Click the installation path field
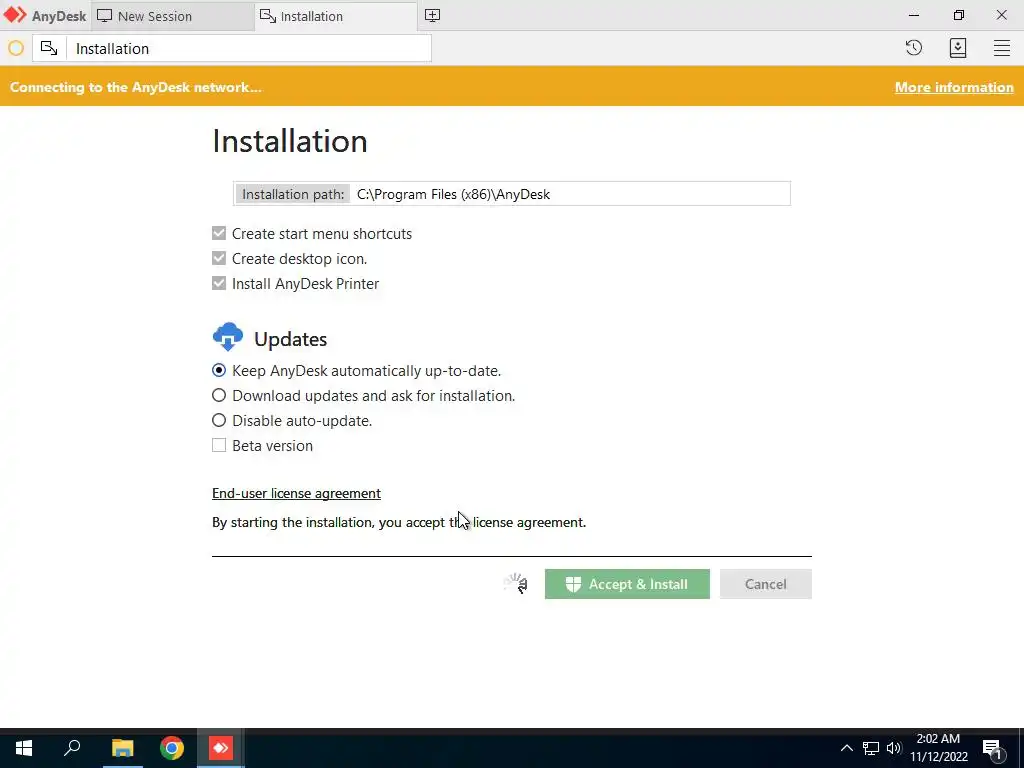Viewport: 1024px width, 768px height. (x=511, y=194)
